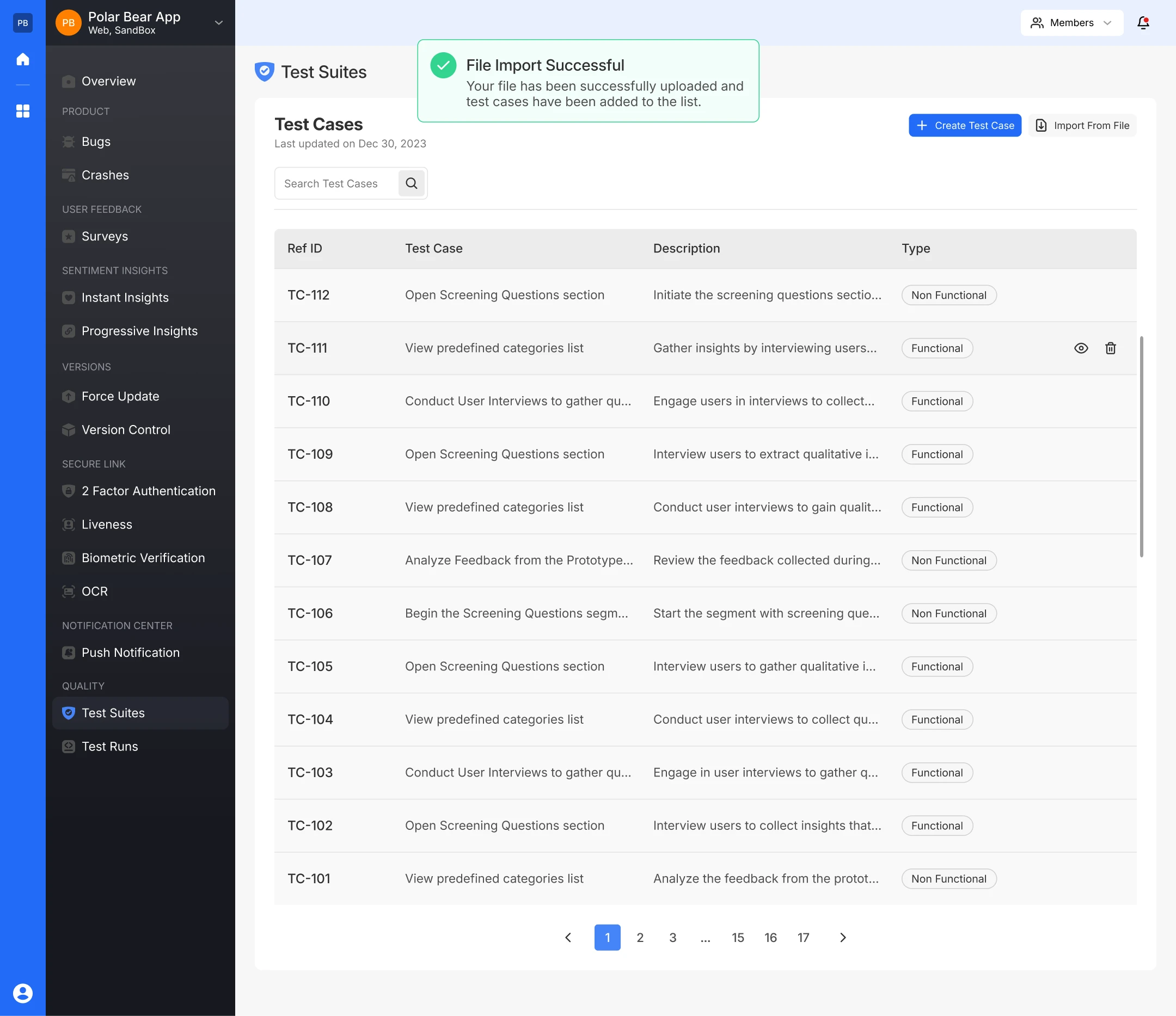Click the TC-104 Ref ID cell
Screen dimensions: 1176x1016
(x=310, y=719)
